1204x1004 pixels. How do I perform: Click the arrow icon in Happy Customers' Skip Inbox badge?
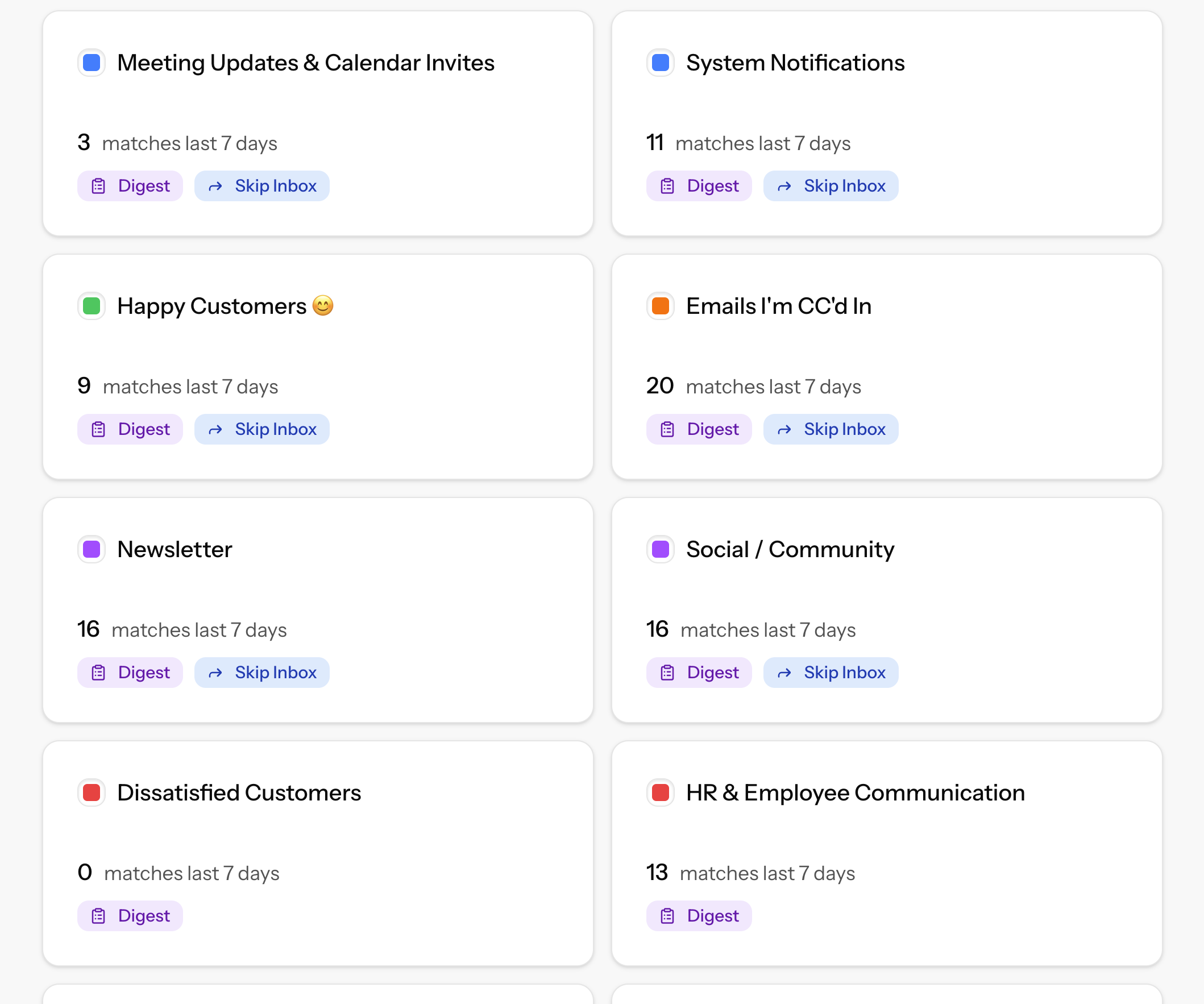click(215, 429)
